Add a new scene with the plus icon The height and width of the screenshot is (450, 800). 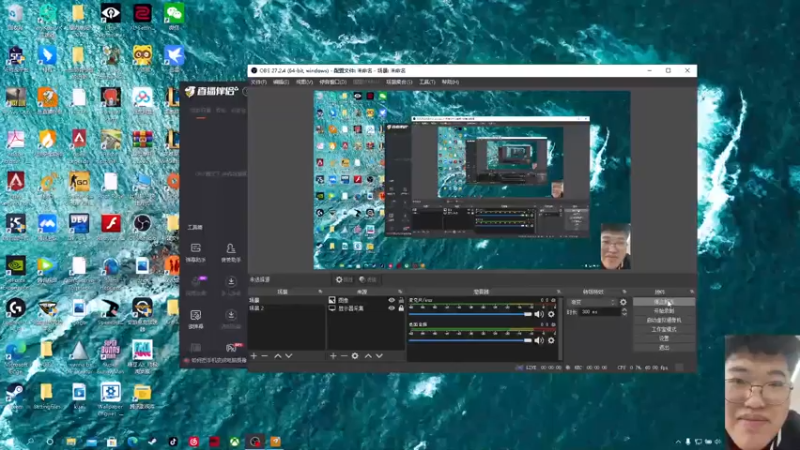pos(254,356)
